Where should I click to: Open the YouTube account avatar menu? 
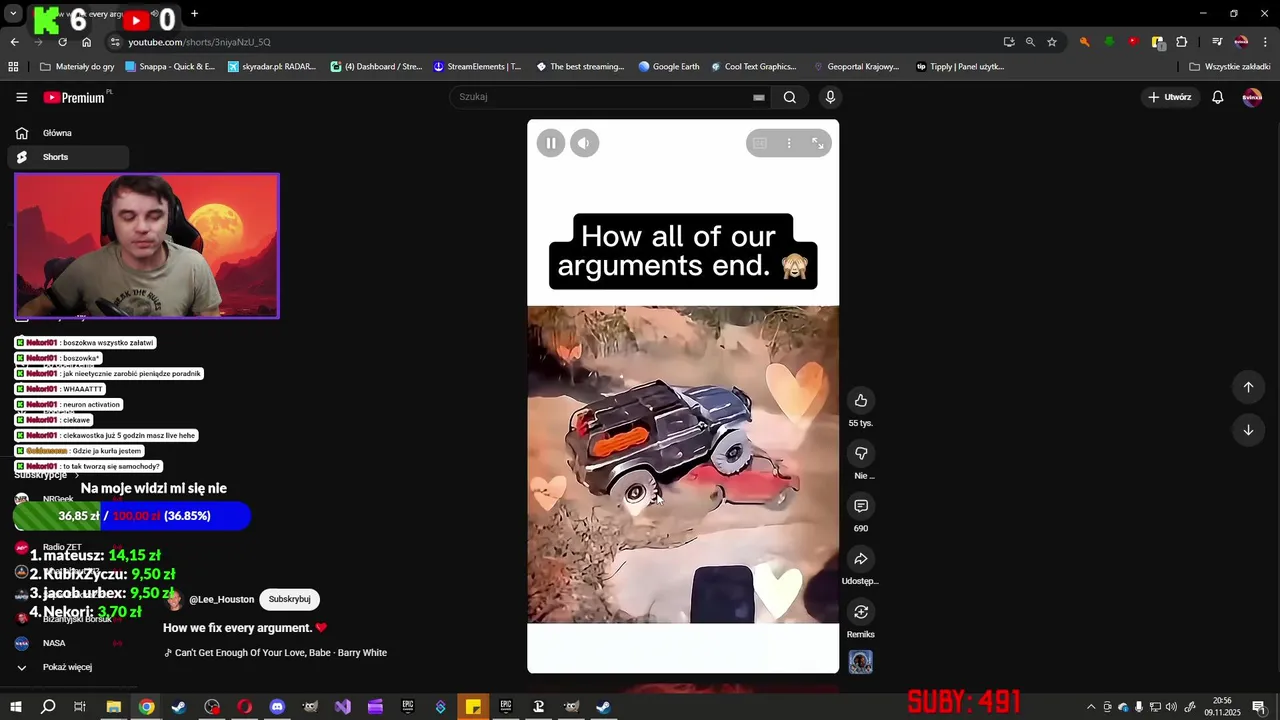(1252, 97)
